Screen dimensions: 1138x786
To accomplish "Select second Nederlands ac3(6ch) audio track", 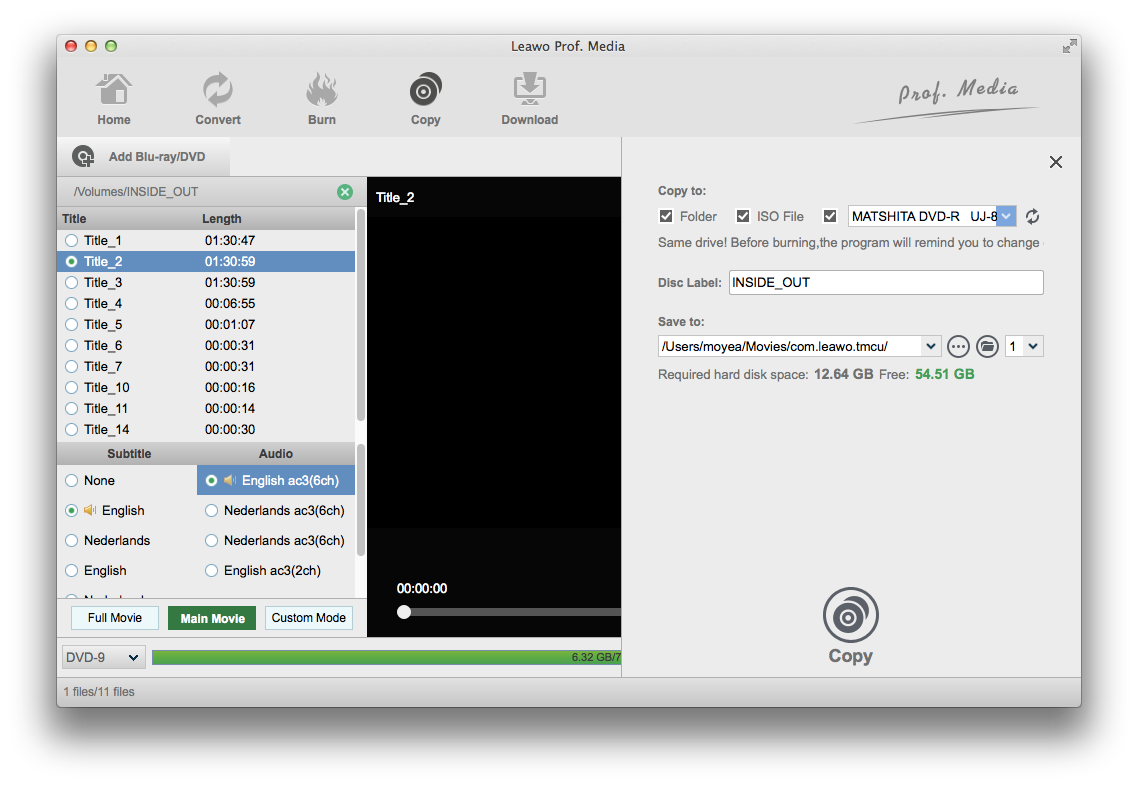I will (x=211, y=541).
